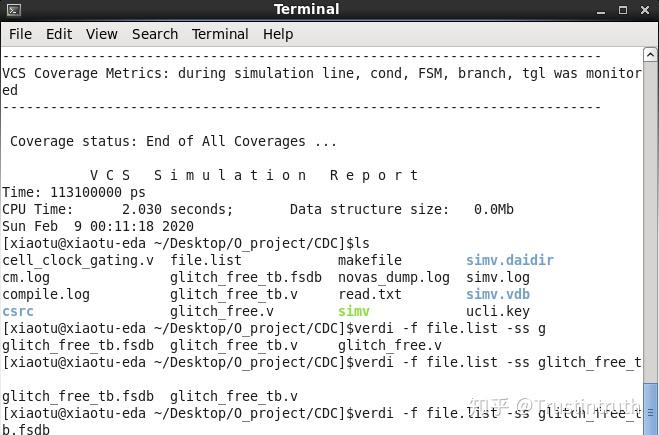Open the Edit menu

tap(59, 34)
